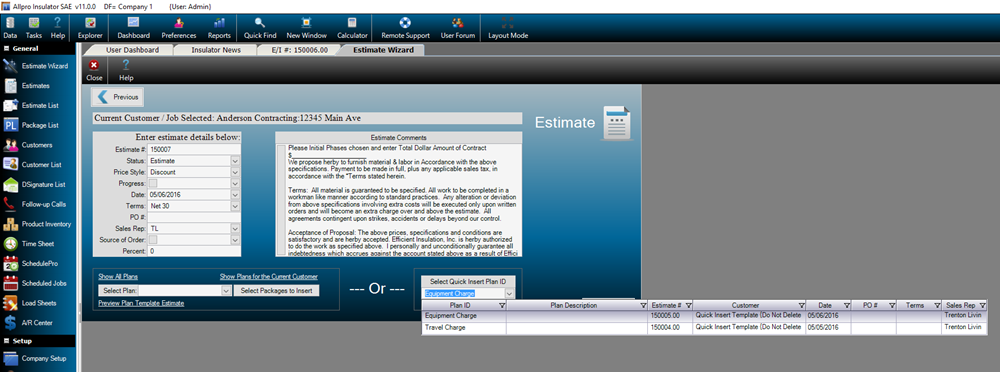1000x372 pixels.
Task: Open the Select Plan combo box
Action: [164, 290]
